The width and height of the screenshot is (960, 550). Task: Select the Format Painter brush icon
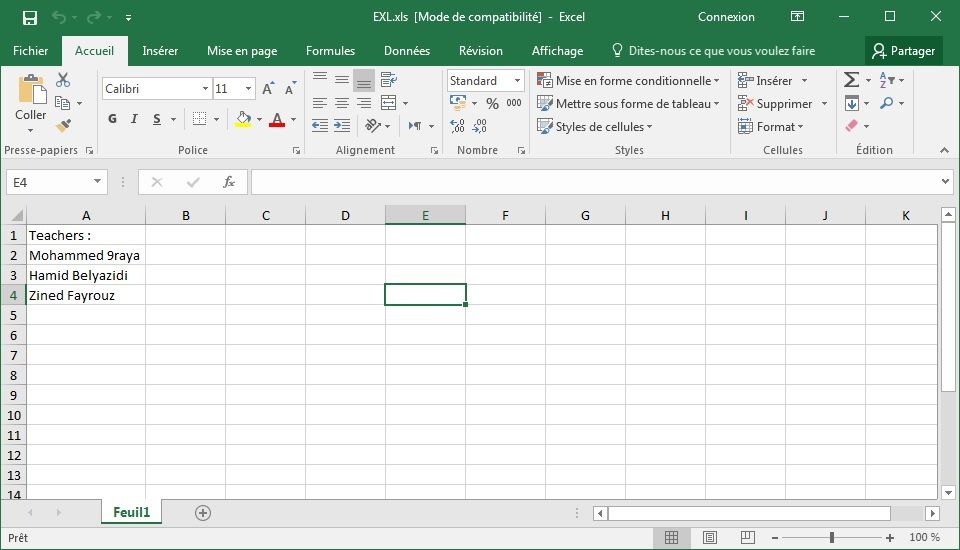coord(63,126)
